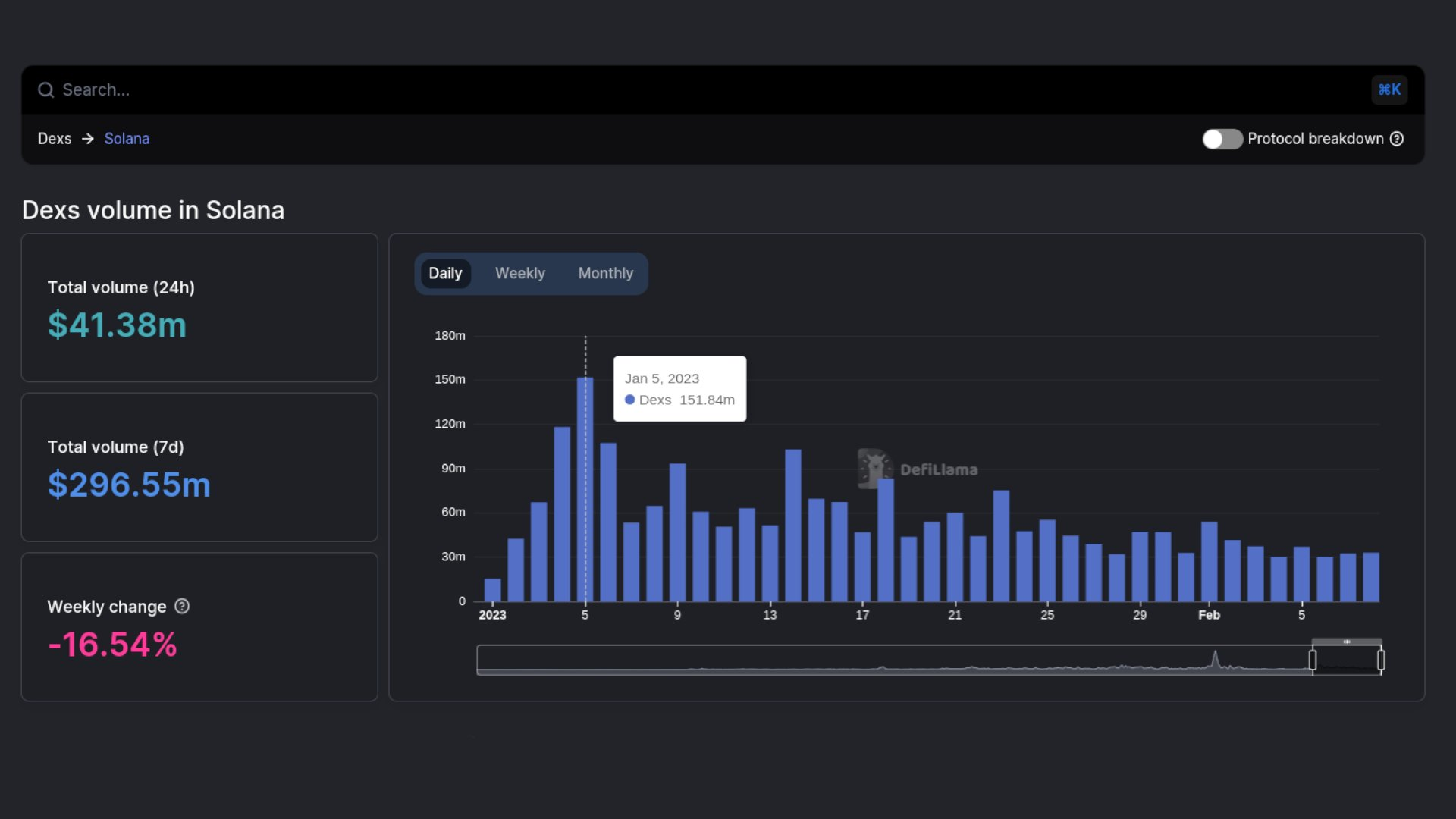Click the search magnifier icon
The image size is (1456, 819).
(x=46, y=90)
